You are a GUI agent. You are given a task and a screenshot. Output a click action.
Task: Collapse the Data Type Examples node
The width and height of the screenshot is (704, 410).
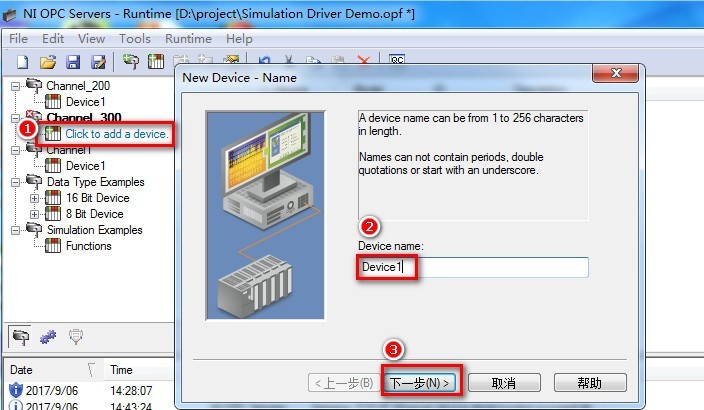pos(15,182)
